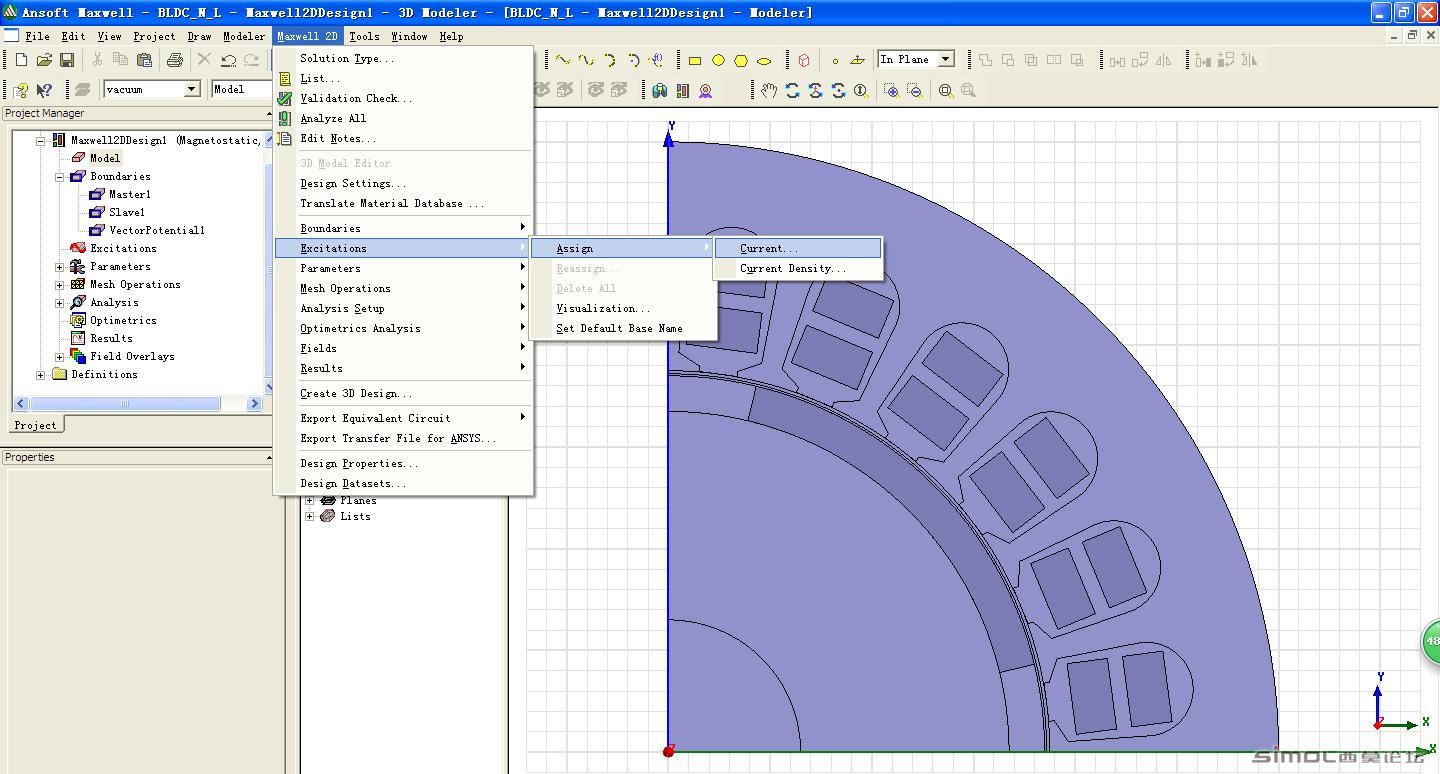
Task: Open the vacuum material dropdown
Action: click(191, 89)
